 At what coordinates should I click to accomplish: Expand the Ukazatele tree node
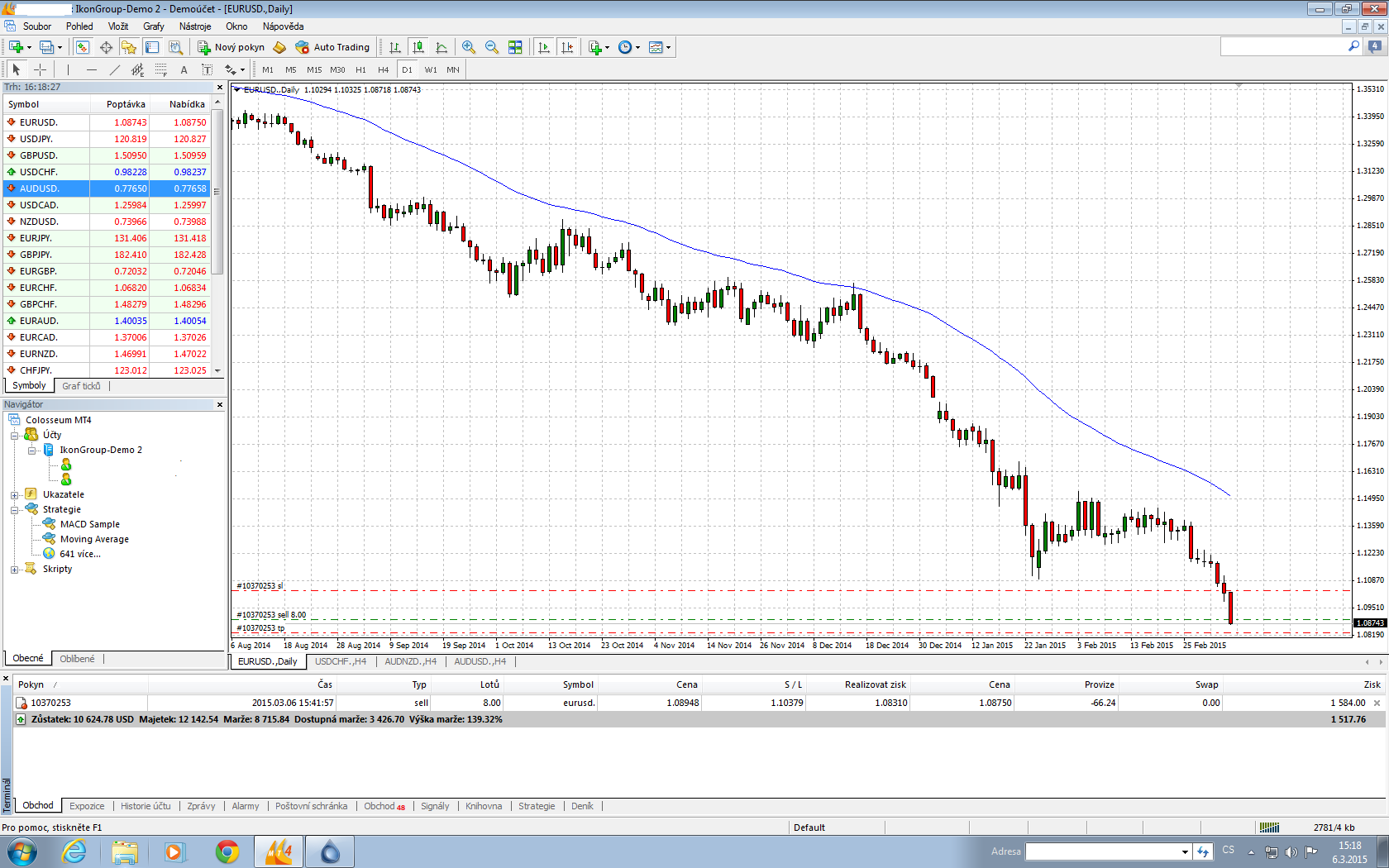point(14,495)
